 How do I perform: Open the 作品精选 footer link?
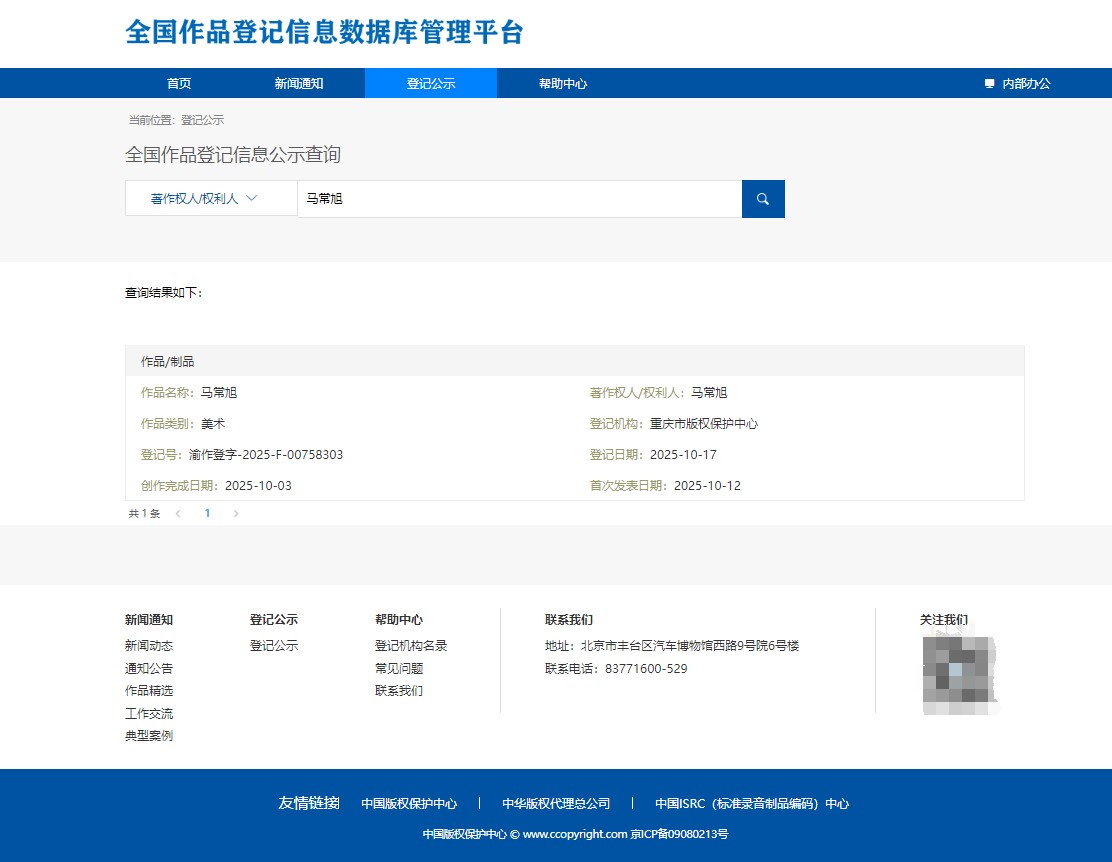148,690
